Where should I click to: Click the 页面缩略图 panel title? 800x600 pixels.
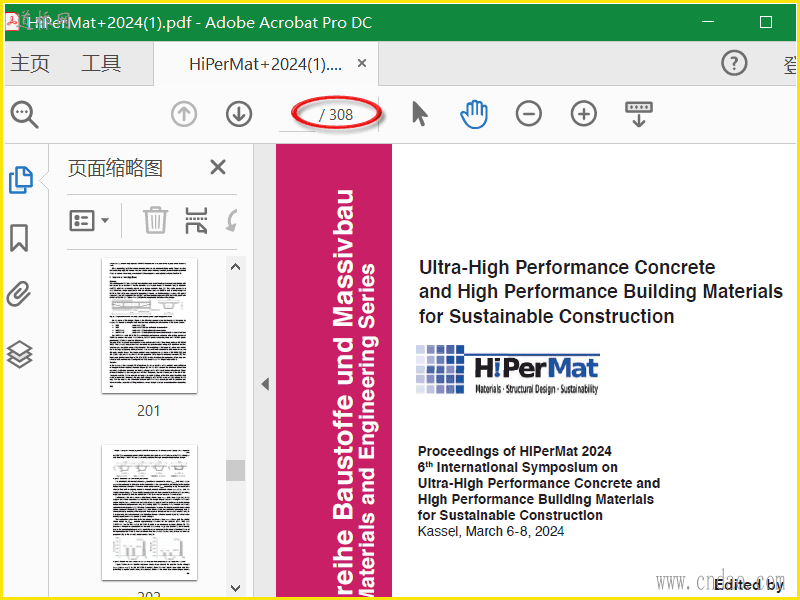click(115, 168)
